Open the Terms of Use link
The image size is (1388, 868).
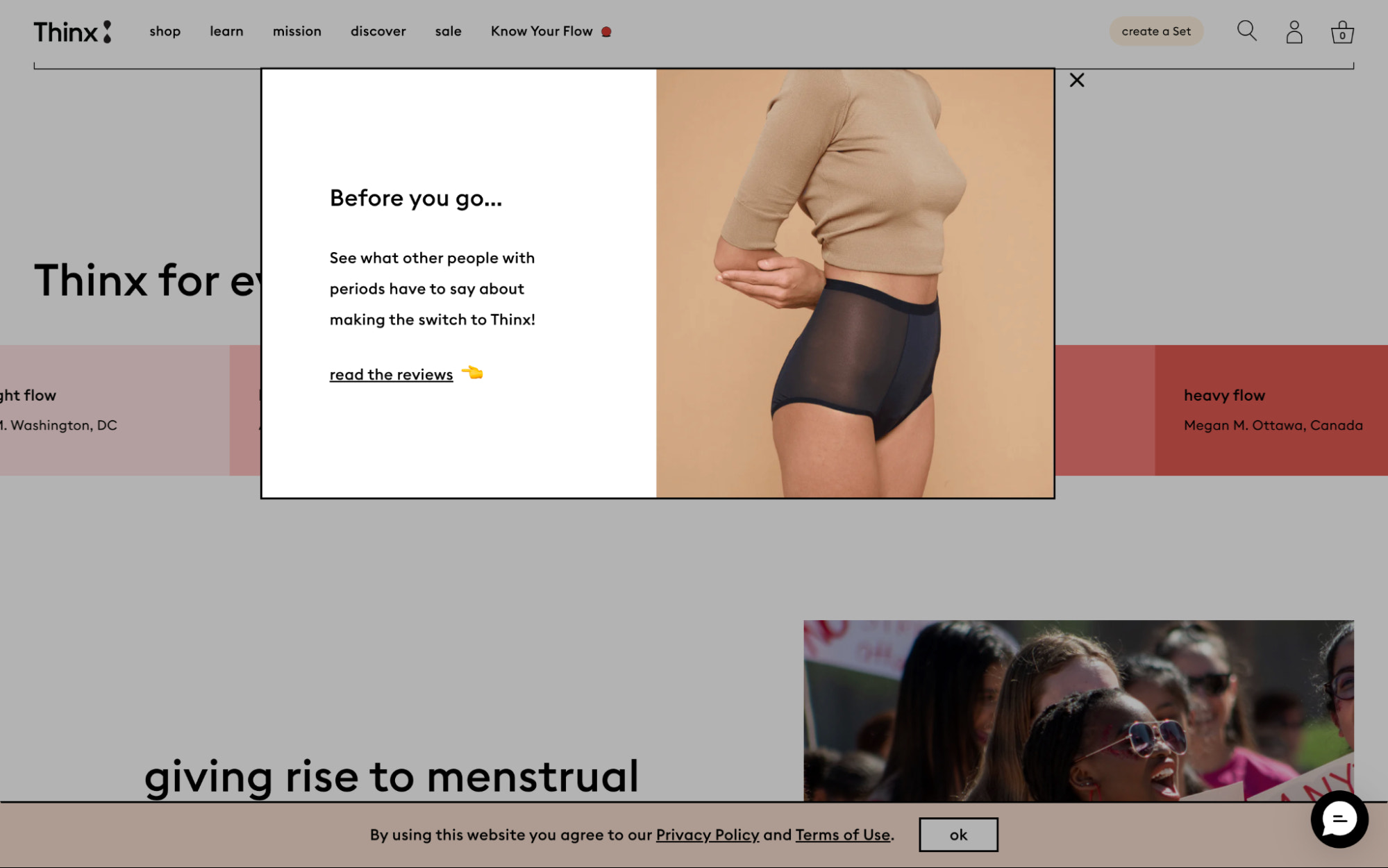coord(842,835)
